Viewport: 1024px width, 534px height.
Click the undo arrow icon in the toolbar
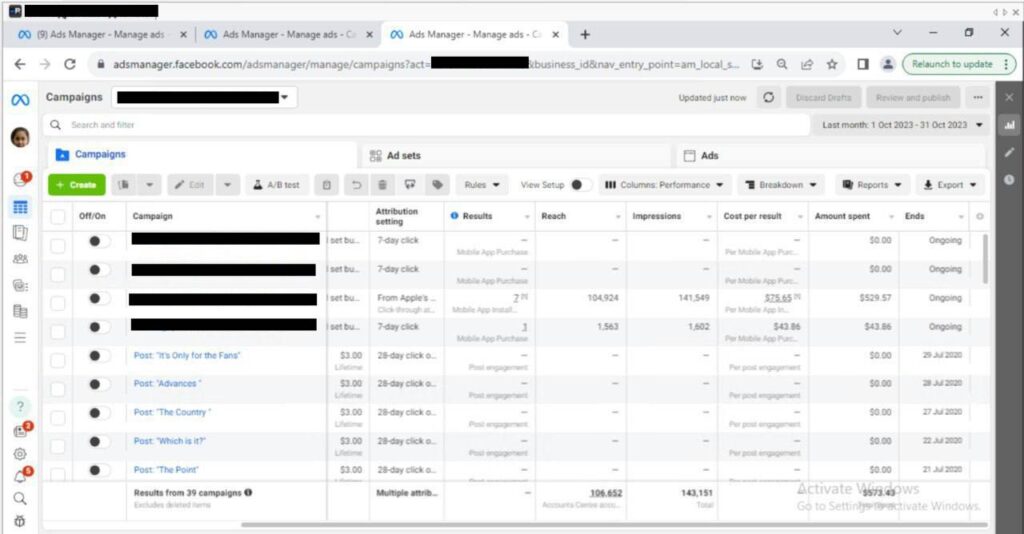[x=357, y=185]
